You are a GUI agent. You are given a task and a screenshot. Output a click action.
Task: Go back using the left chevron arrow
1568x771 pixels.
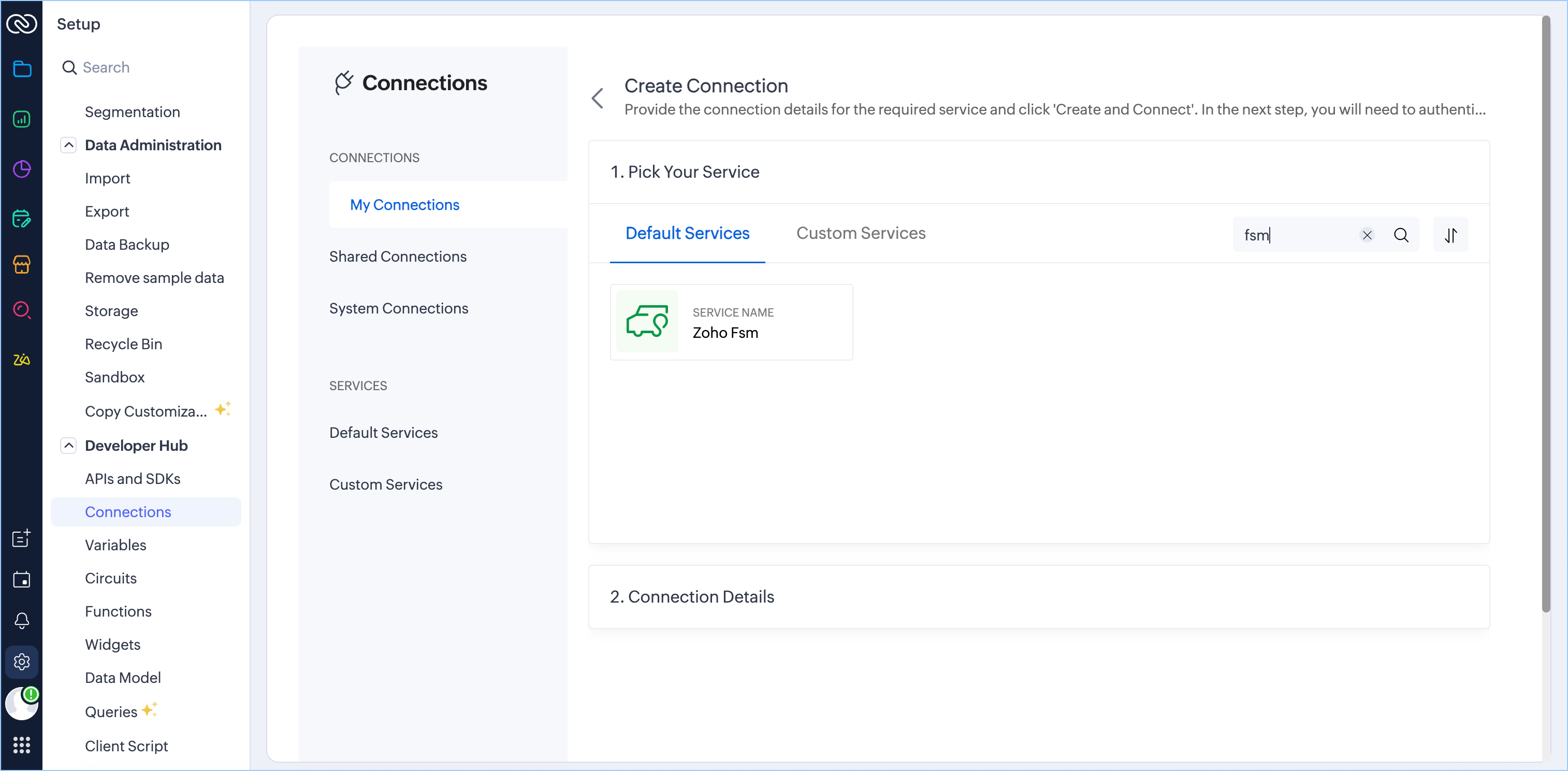(598, 98)
